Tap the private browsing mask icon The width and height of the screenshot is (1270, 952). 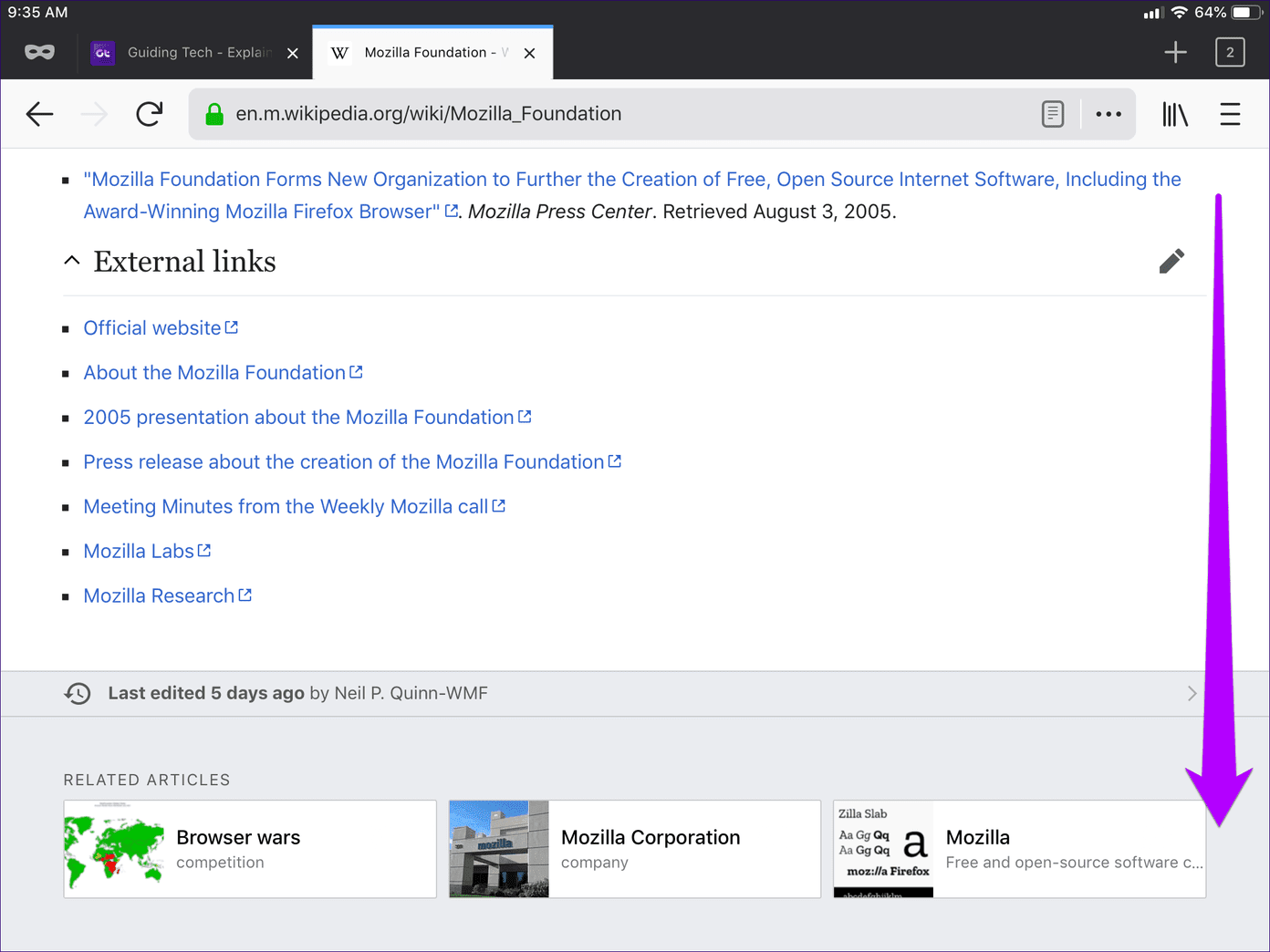click(39, 52)
